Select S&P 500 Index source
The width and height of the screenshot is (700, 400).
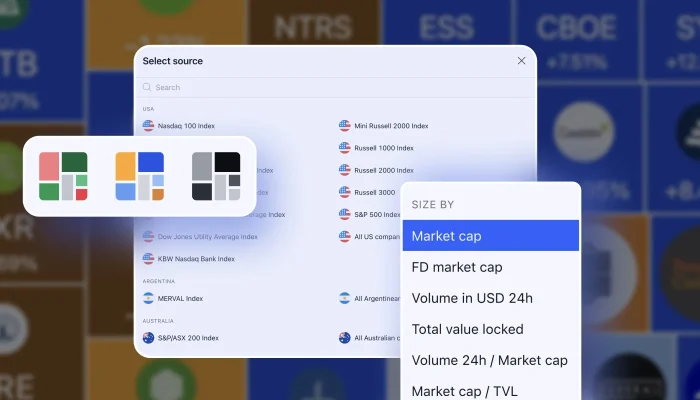377,214
